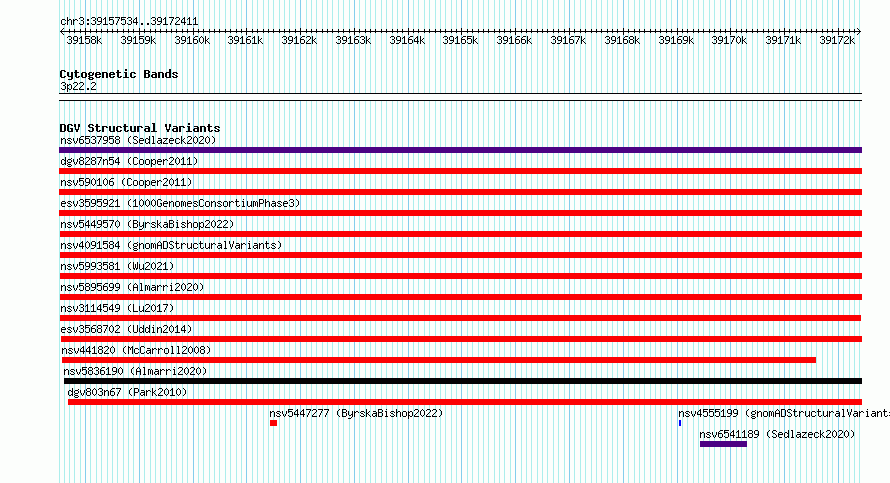The image size is (890, 483).
Task: Open esv3595921 (1000GenomesConsortiumPhase3) label
Action: 180,203
